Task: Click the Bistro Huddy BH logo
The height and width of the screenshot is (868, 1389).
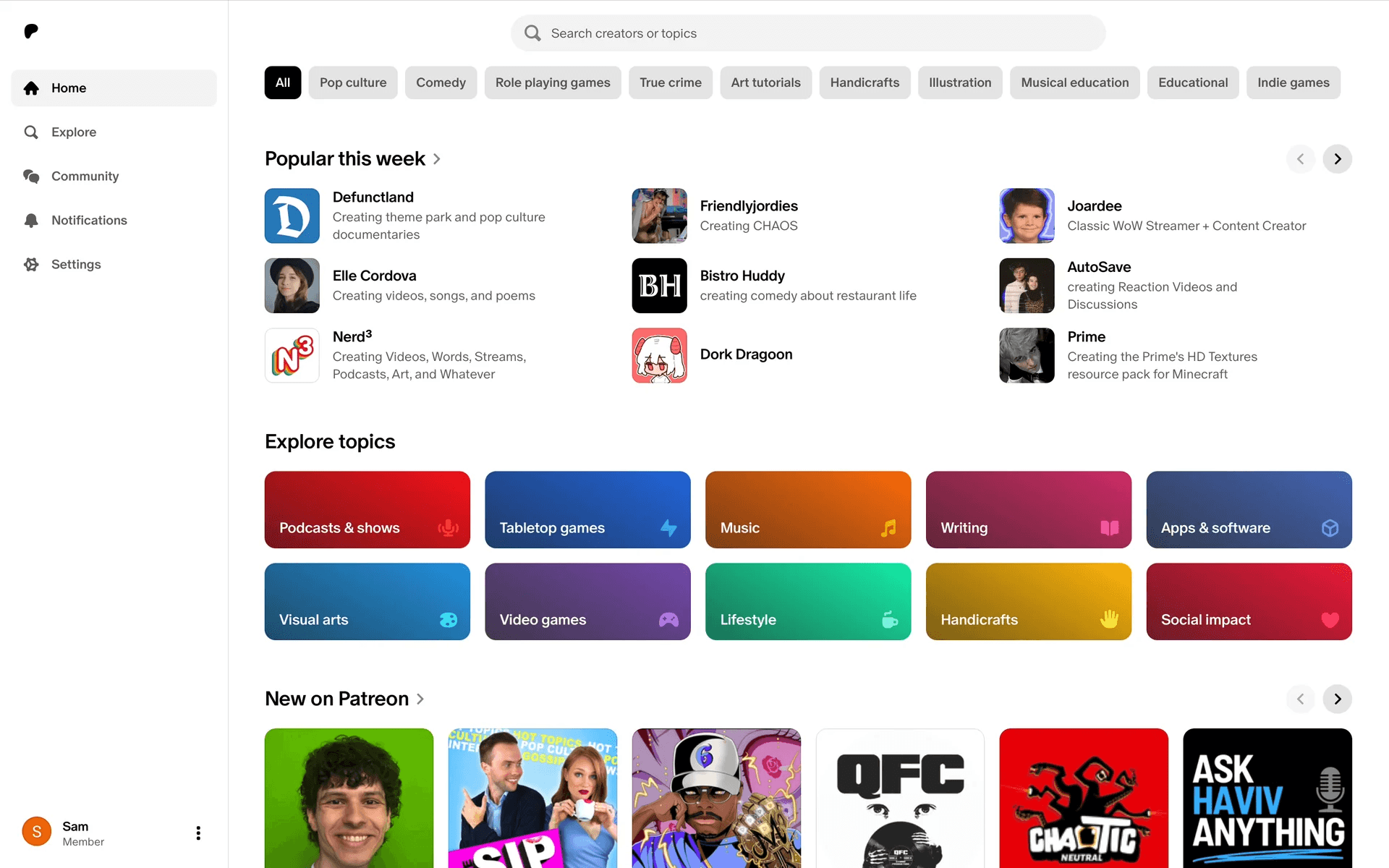Action: (659, 286)
